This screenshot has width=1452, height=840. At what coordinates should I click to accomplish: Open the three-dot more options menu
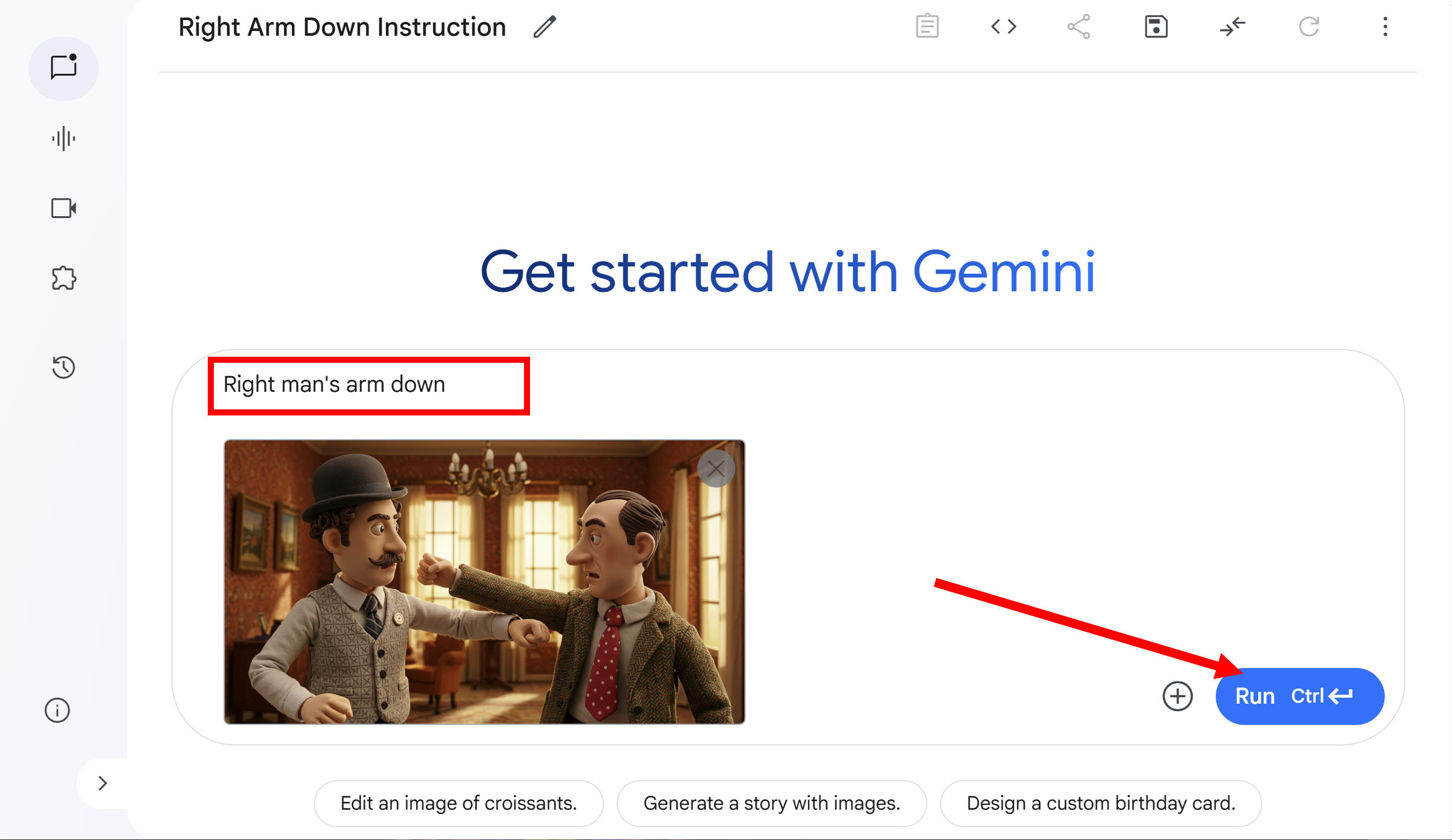coord(1385,27)
